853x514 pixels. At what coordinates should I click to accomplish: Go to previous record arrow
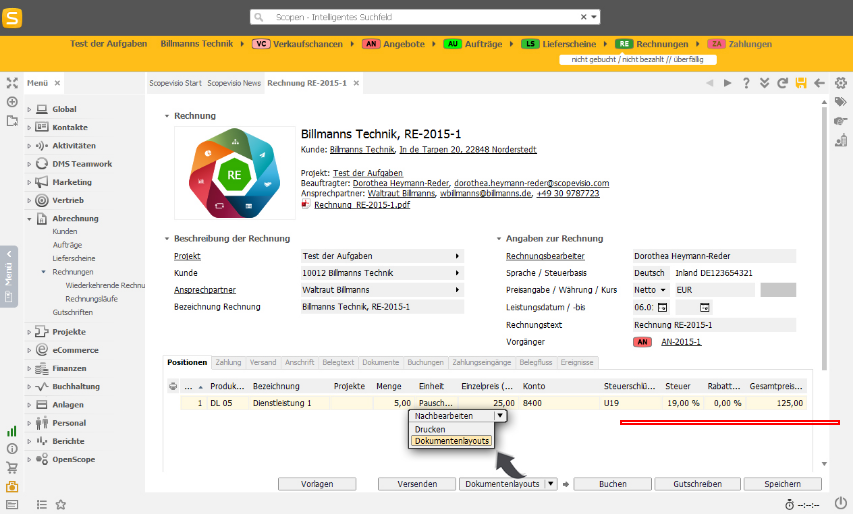tap(709, 83)
